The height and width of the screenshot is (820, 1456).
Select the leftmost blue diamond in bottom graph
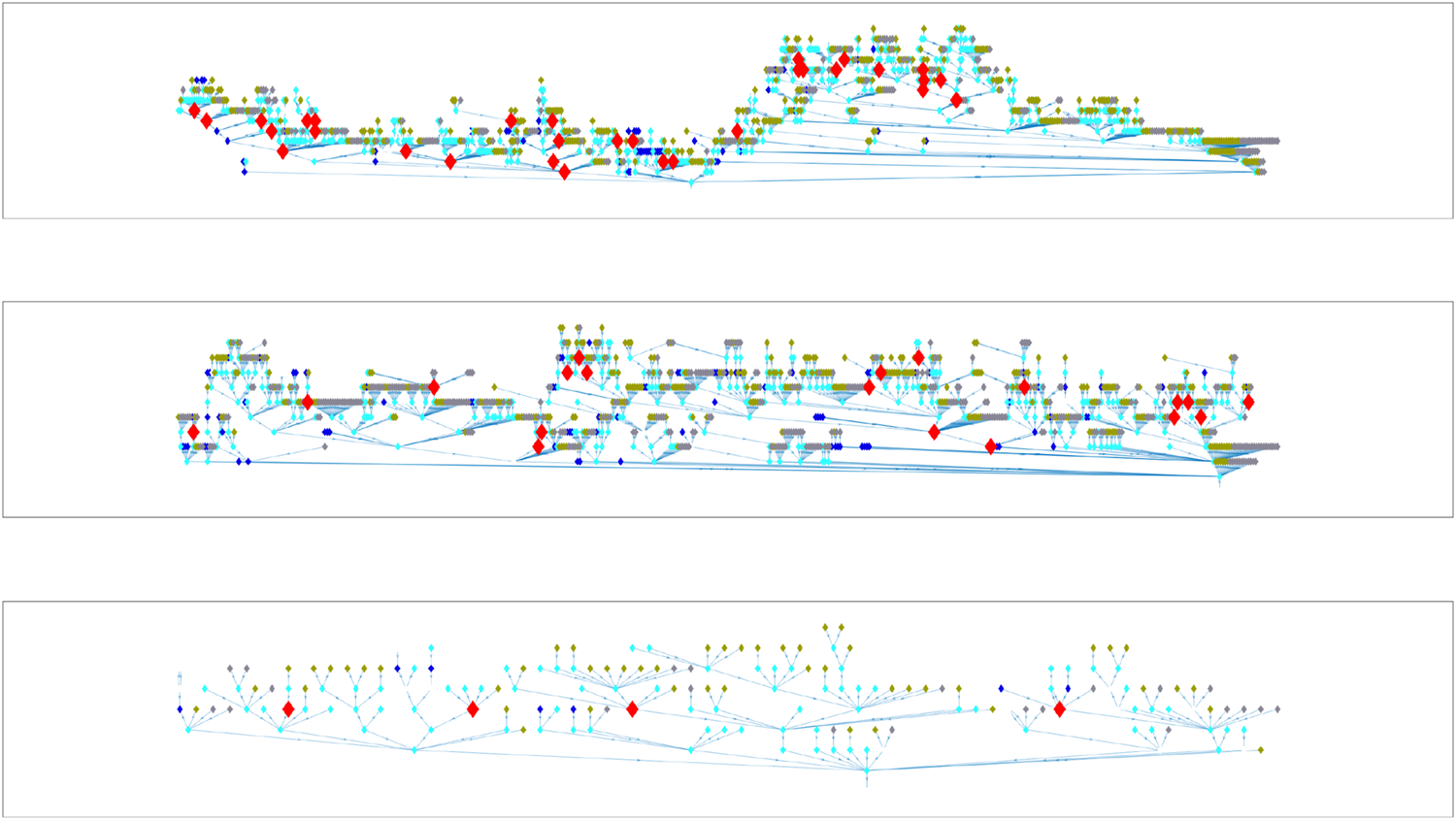click(180, 709)
